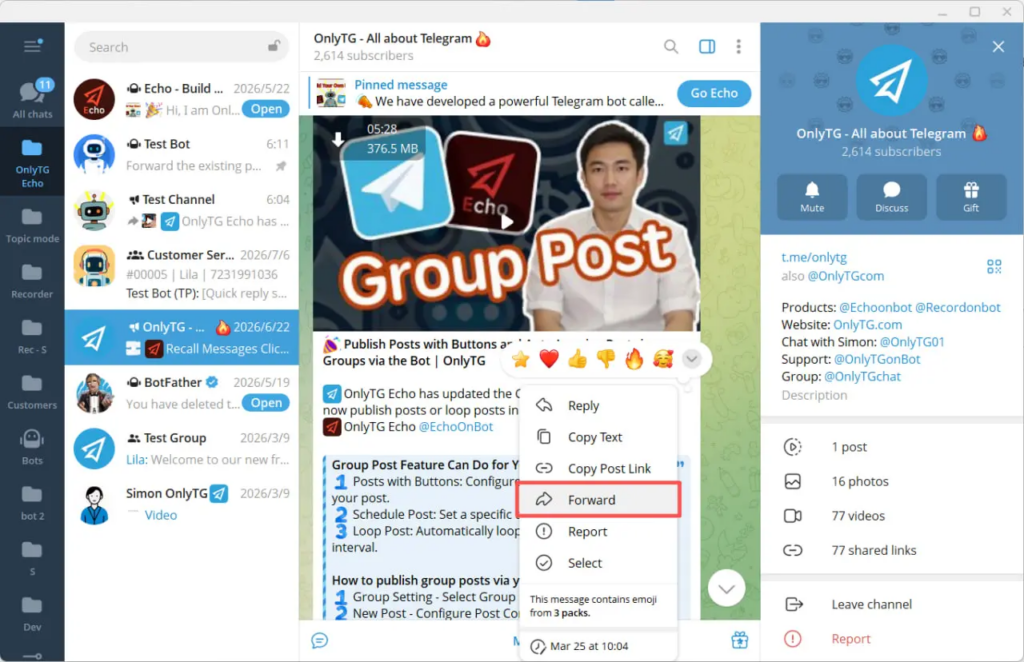This screenshot has height=662, width=1024.
Task: Click Open button on Echo chat
Action: [x=266, y=109]
